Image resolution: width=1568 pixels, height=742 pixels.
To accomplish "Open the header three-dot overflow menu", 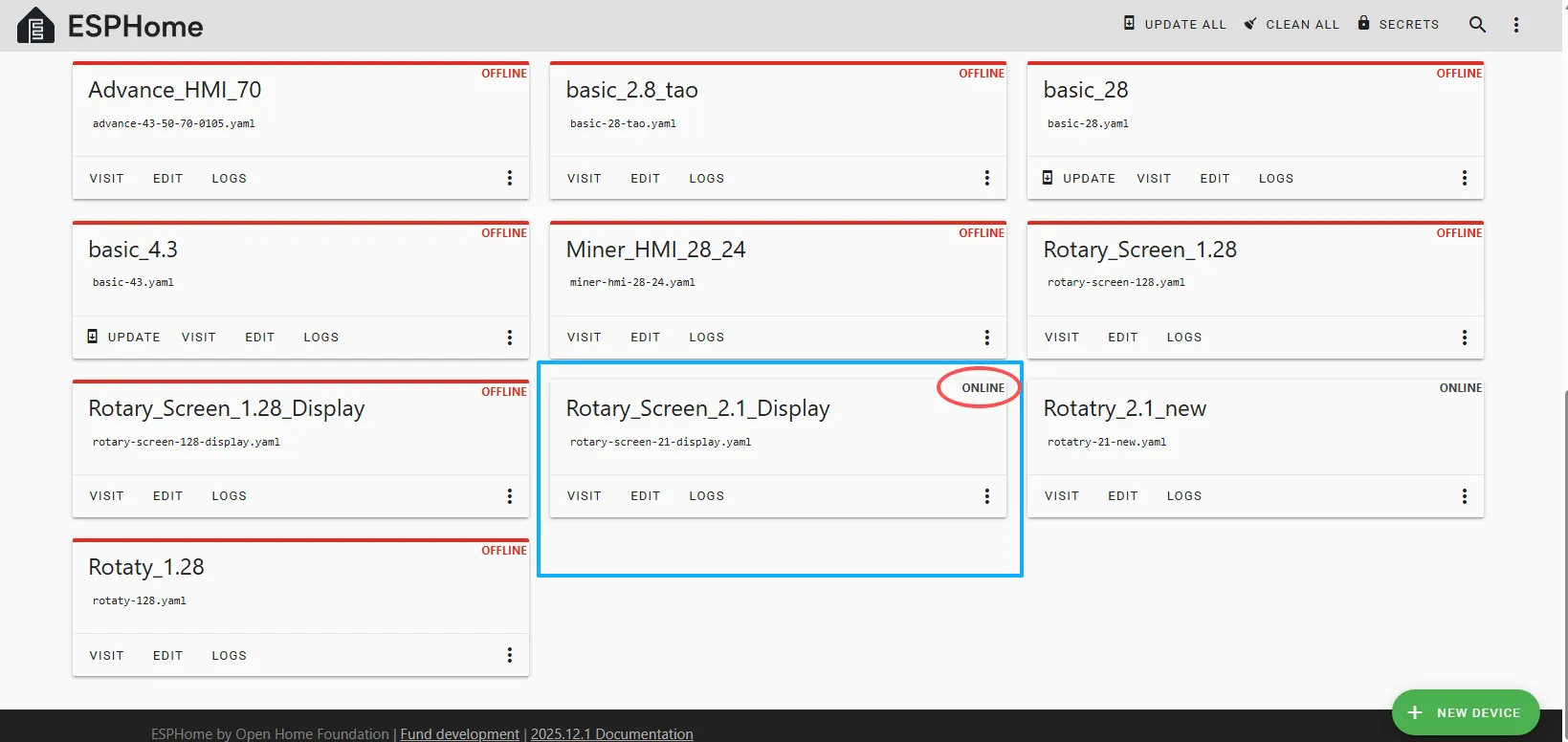I will [1515, 25].
